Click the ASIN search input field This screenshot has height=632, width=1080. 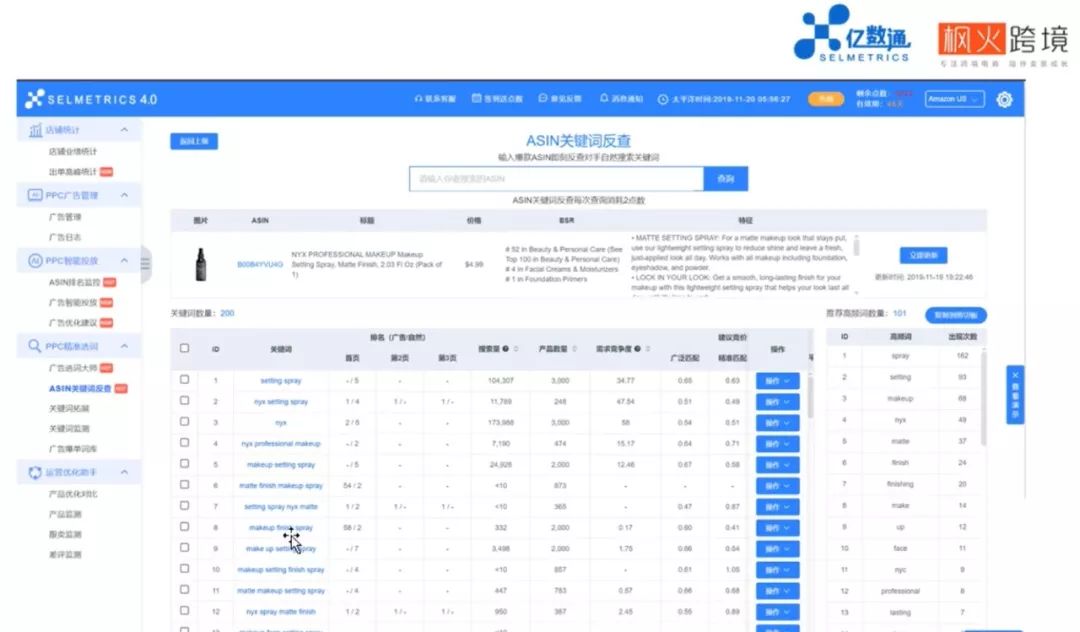tap(556, 178)
